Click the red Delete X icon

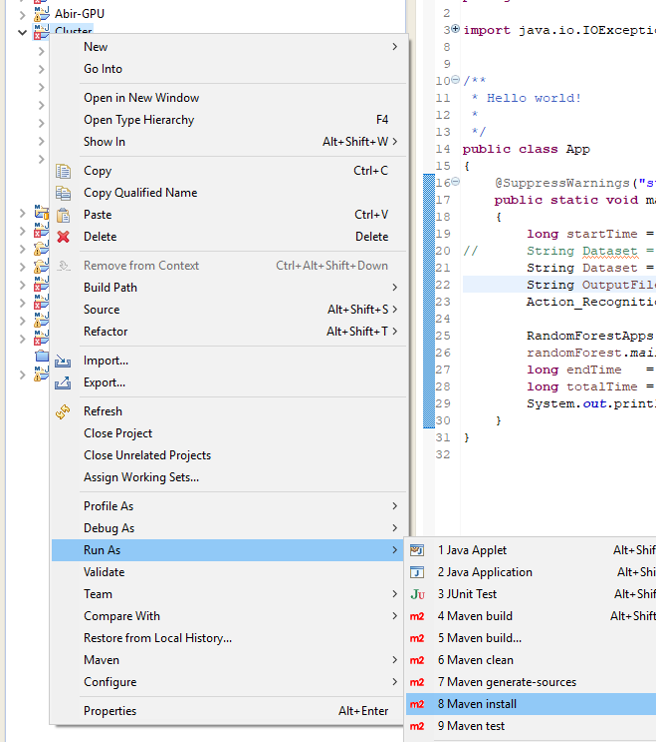coord(64,237)
